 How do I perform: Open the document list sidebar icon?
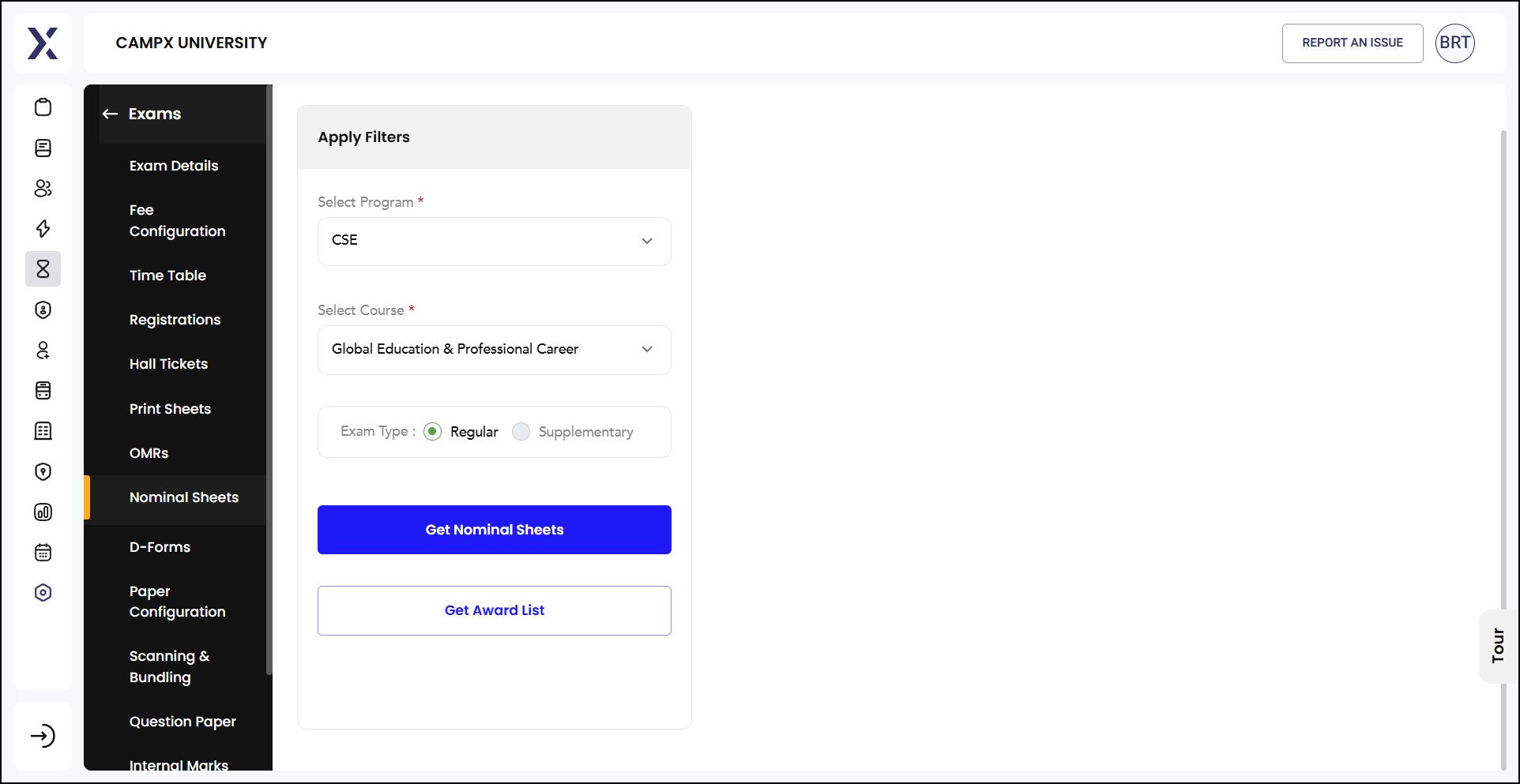point(43,148)
